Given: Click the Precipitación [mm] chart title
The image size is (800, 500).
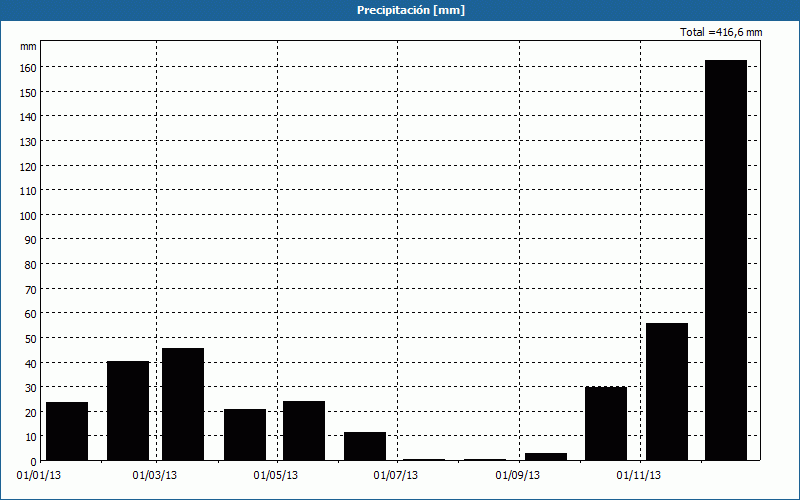Looking at the screenshot, I should pos(411,10).
